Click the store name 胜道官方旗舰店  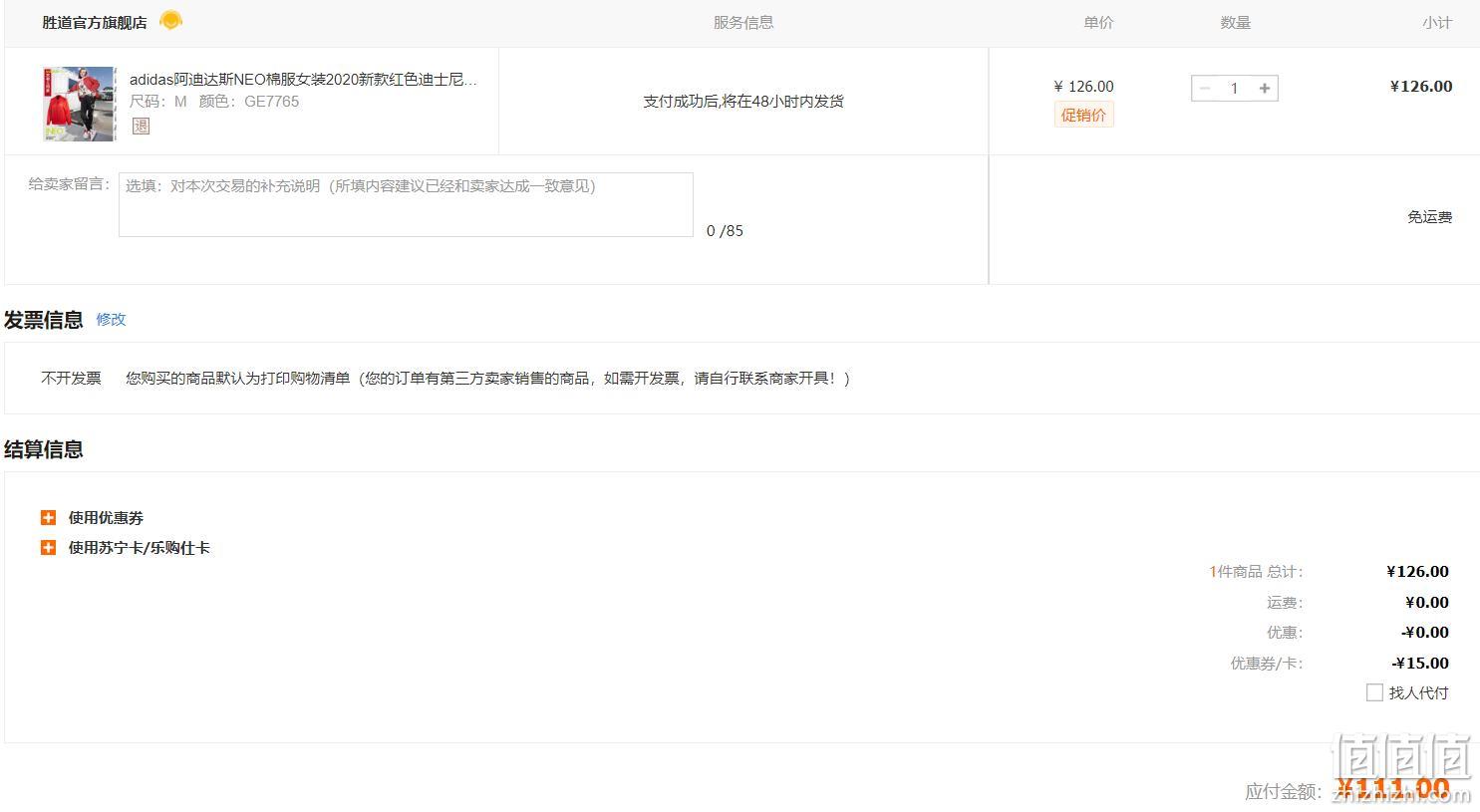coord(94,22)
